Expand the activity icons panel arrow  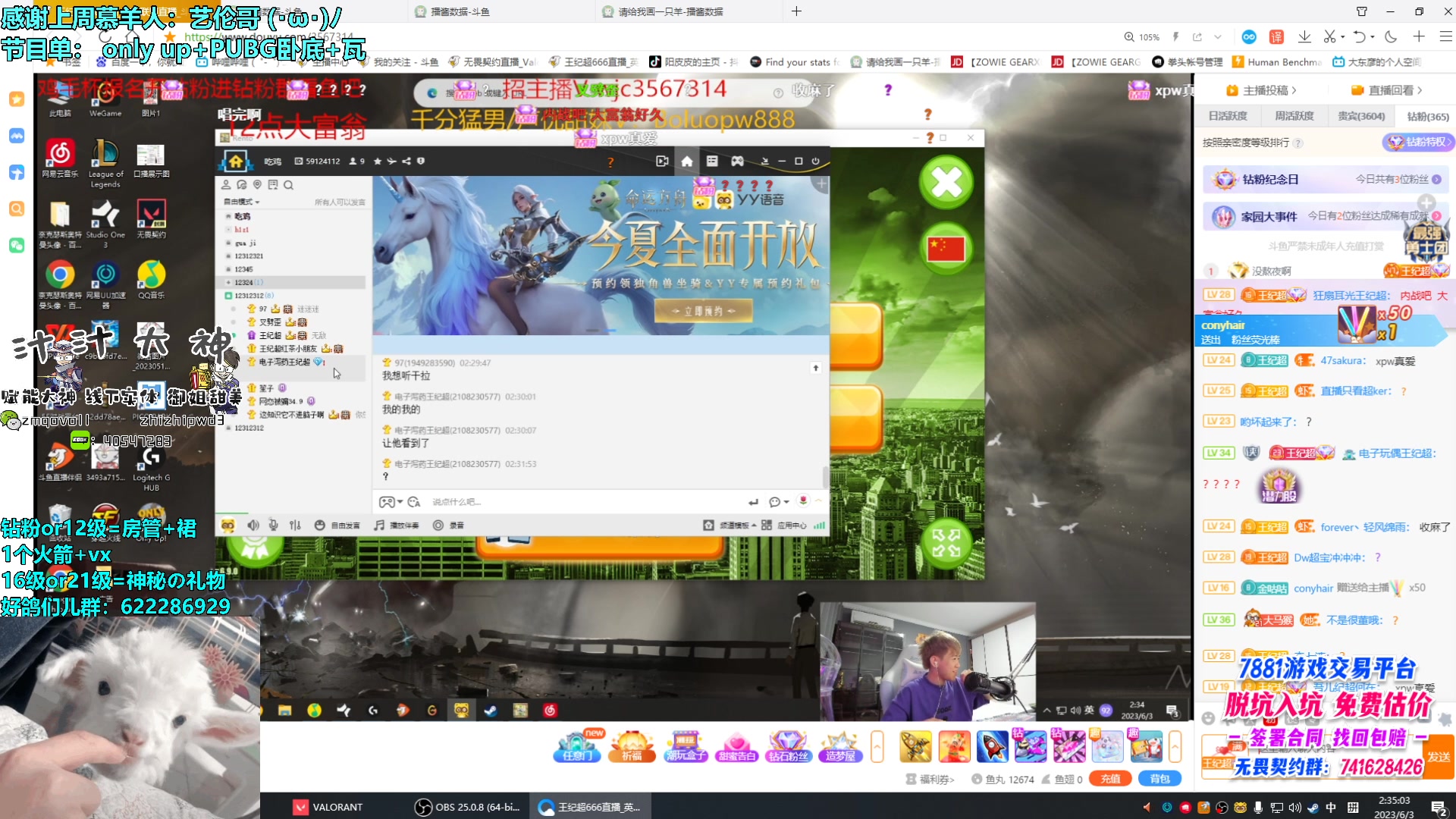[877, 747]
